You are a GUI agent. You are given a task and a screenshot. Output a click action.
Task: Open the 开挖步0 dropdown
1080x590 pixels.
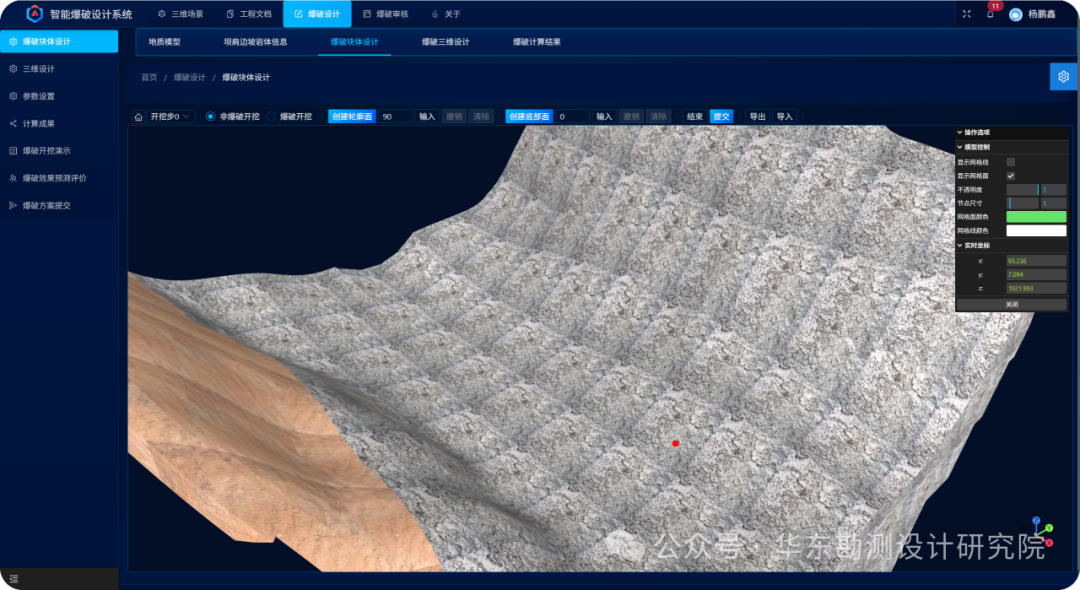click(x=169, y=116)
